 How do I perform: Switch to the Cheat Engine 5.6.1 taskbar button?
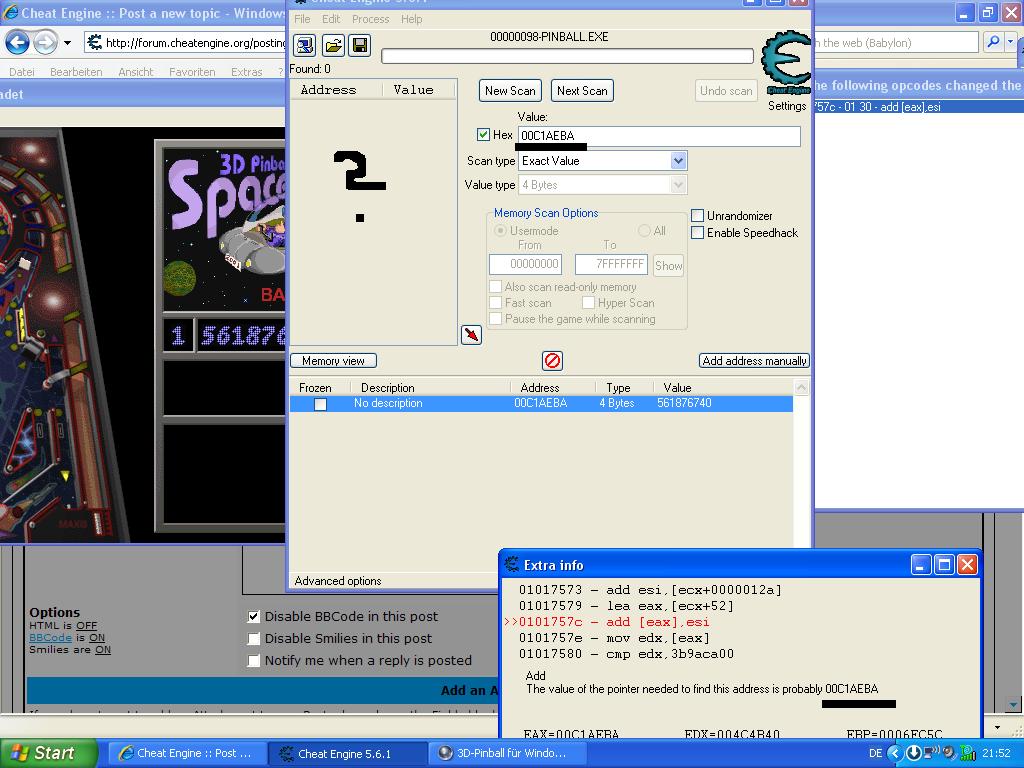349,754
